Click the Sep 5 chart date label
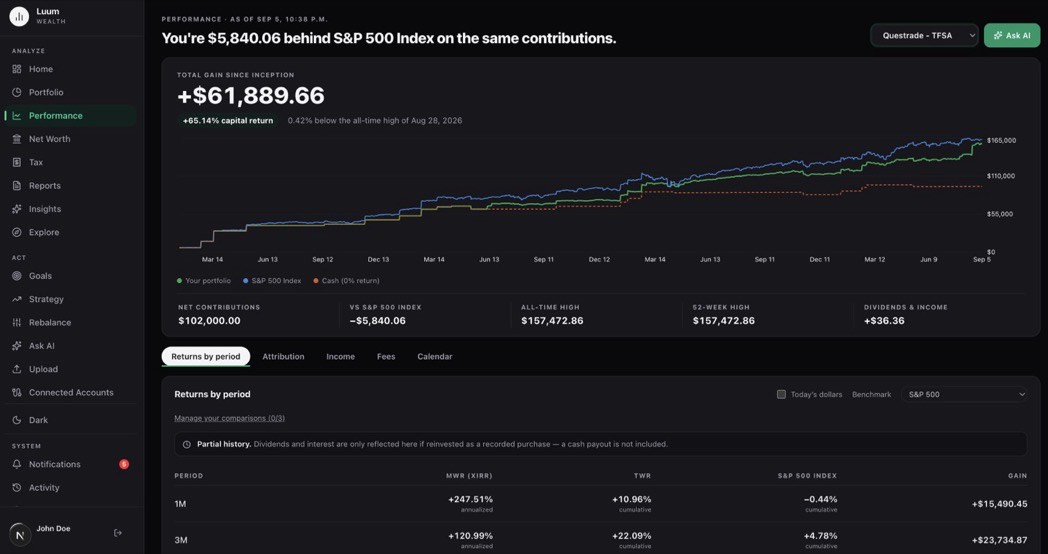This screenshot has width=1048, height=554. (x=982, y=259)
